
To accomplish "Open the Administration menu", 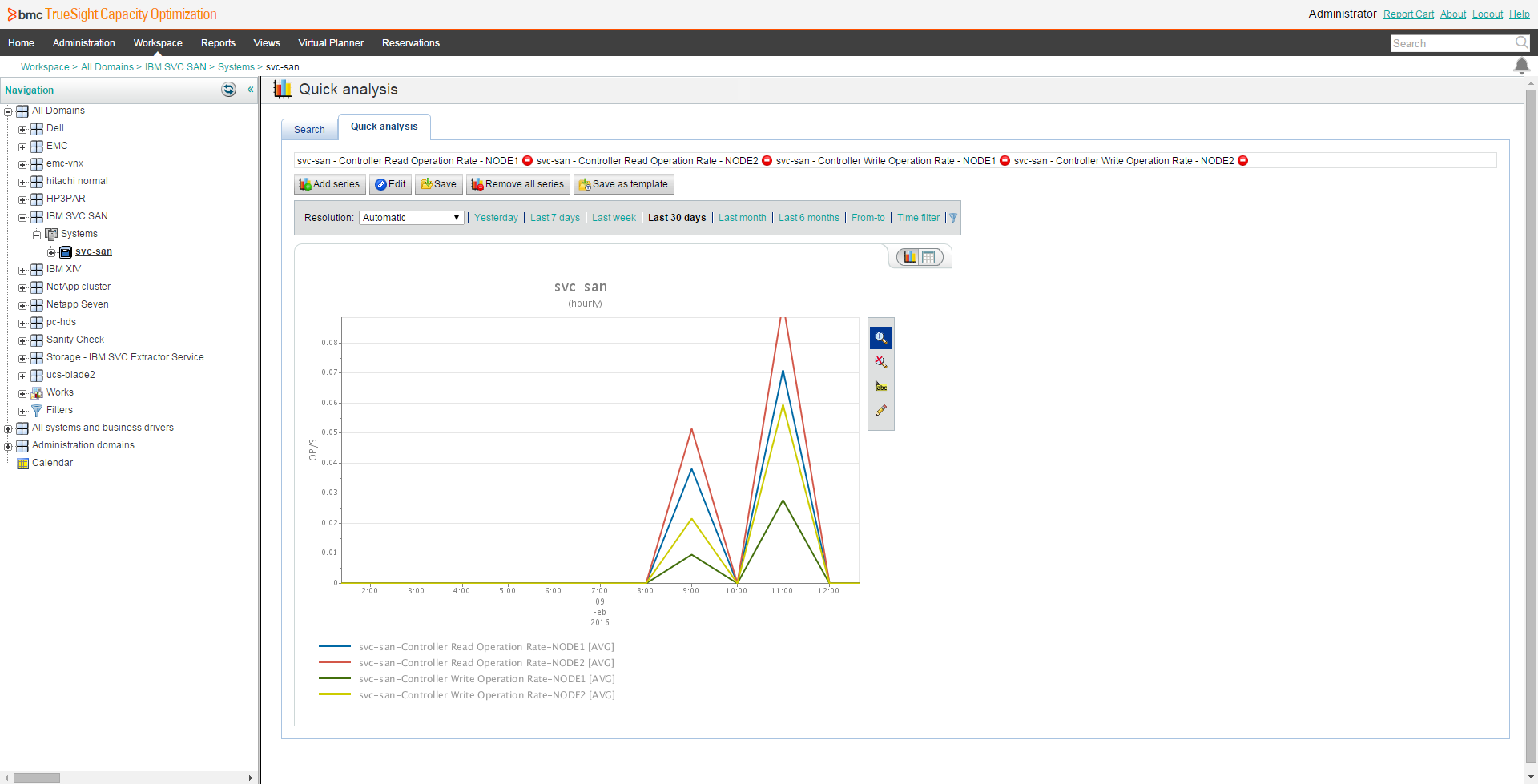I will [x=84, y=43].
